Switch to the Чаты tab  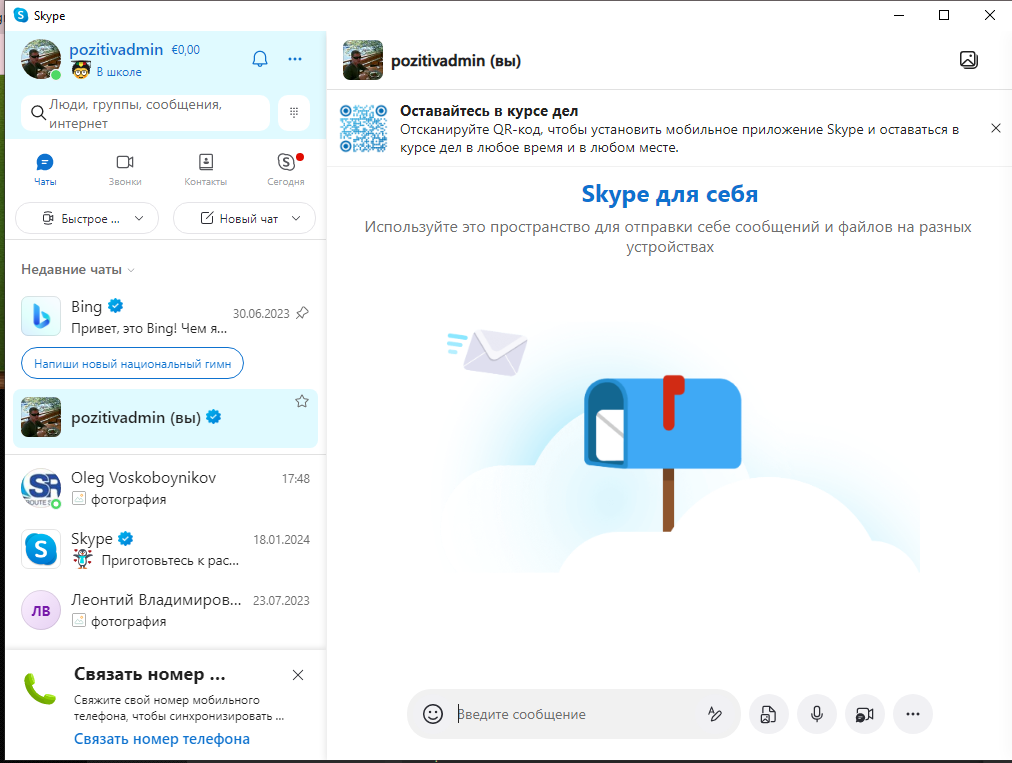(x=45, y=170)
